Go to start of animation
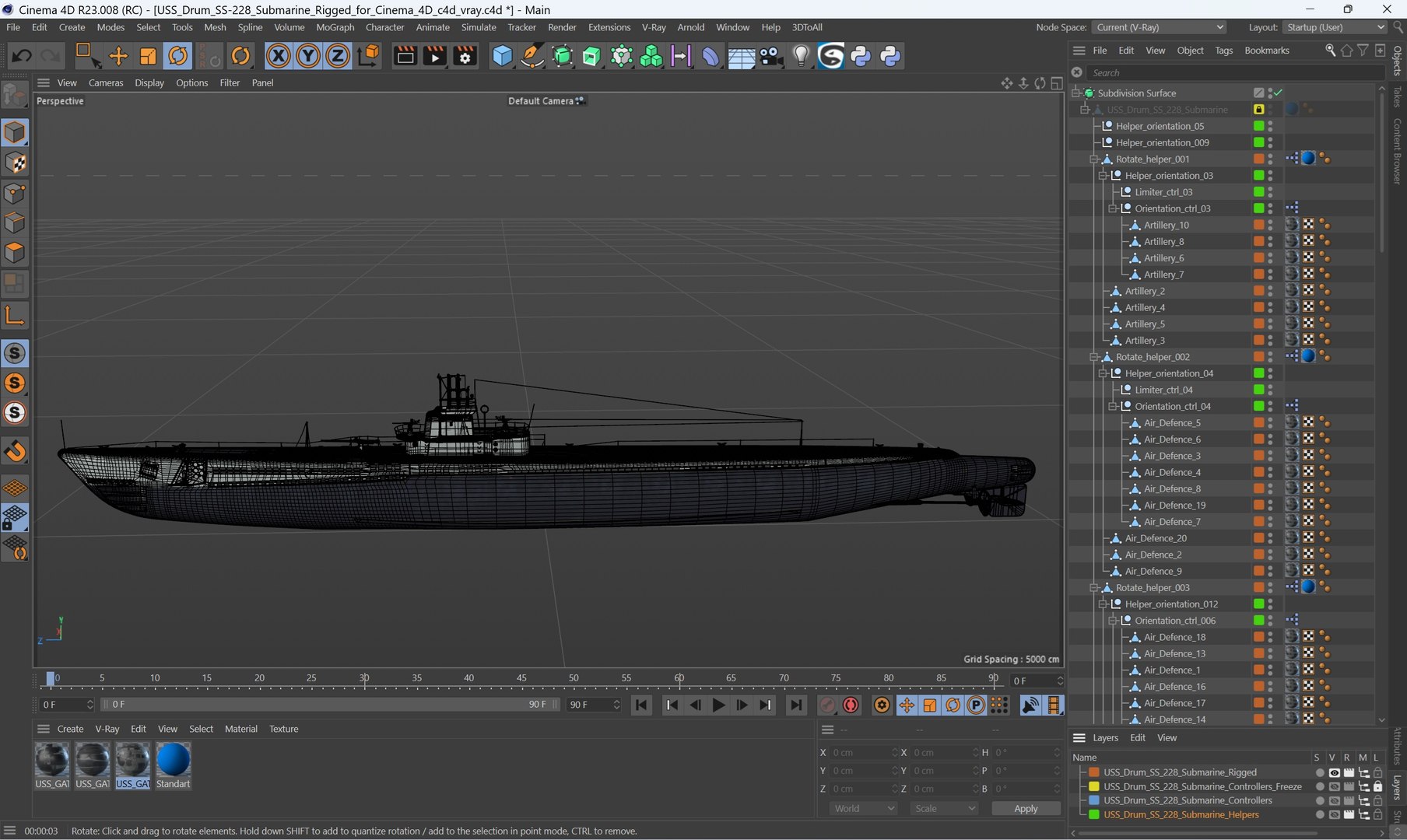 click(641, 705)
